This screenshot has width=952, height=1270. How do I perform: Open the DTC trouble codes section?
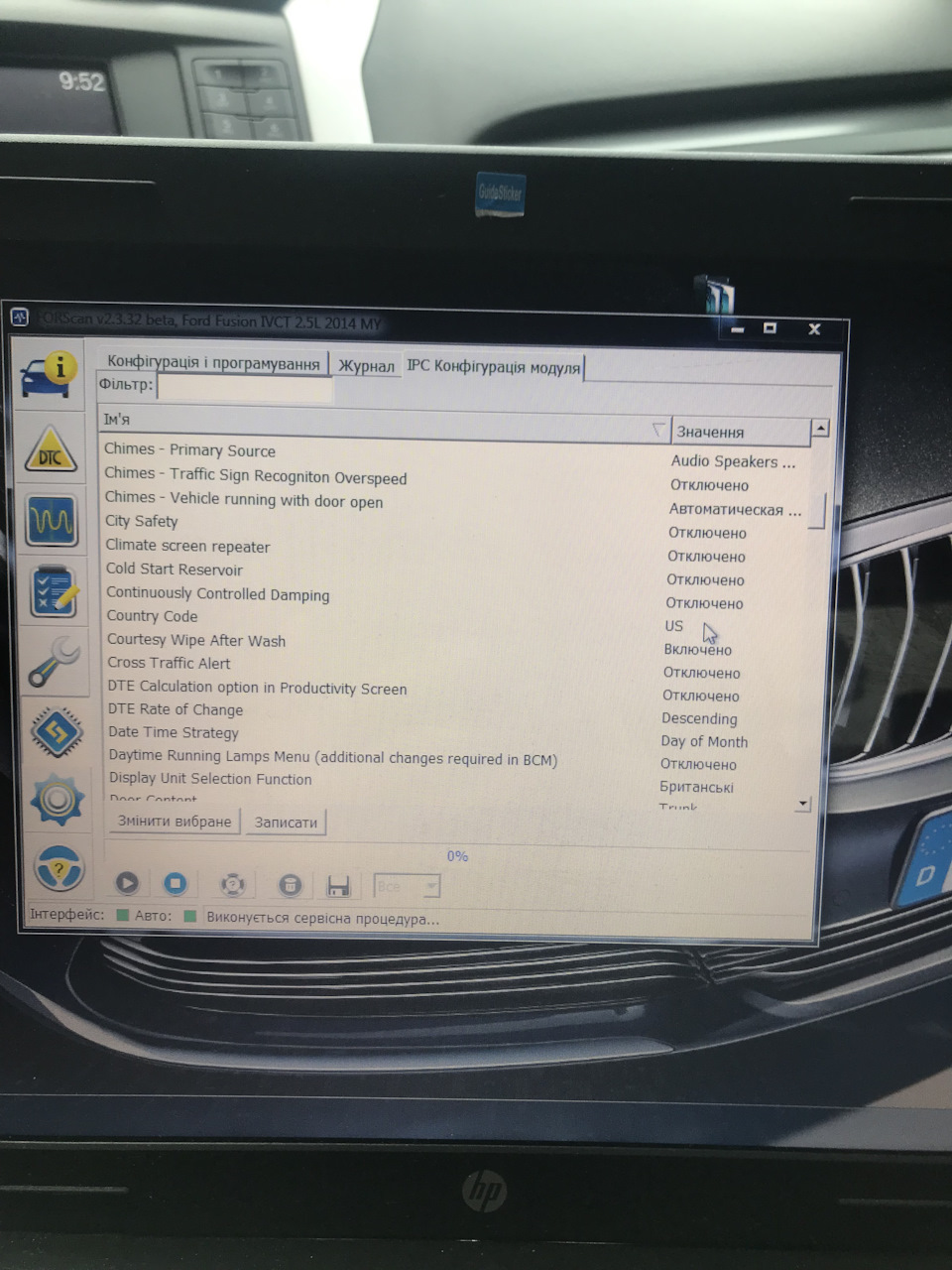point(50,449)
